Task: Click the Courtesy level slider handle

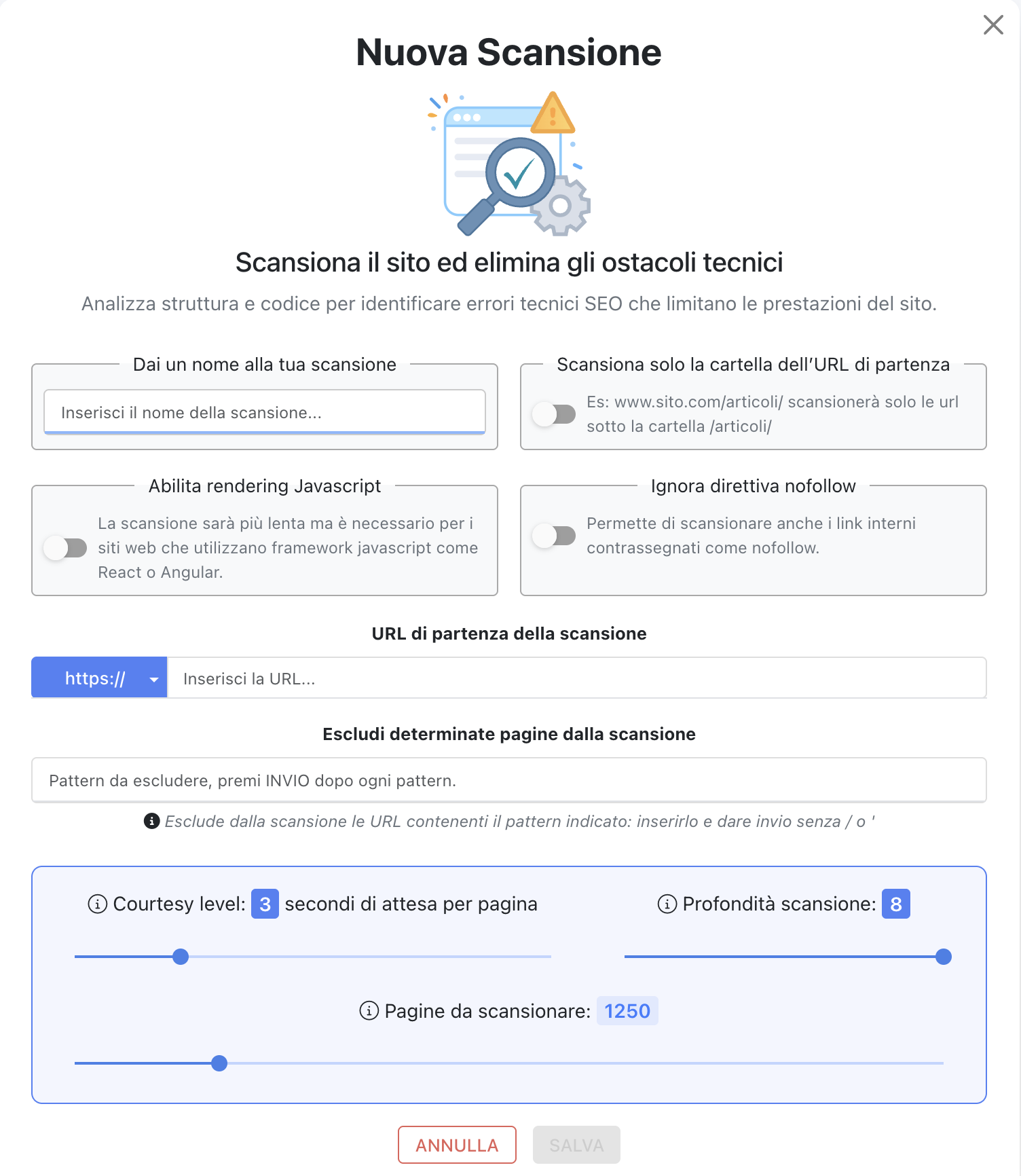Action: click(181, 957)
